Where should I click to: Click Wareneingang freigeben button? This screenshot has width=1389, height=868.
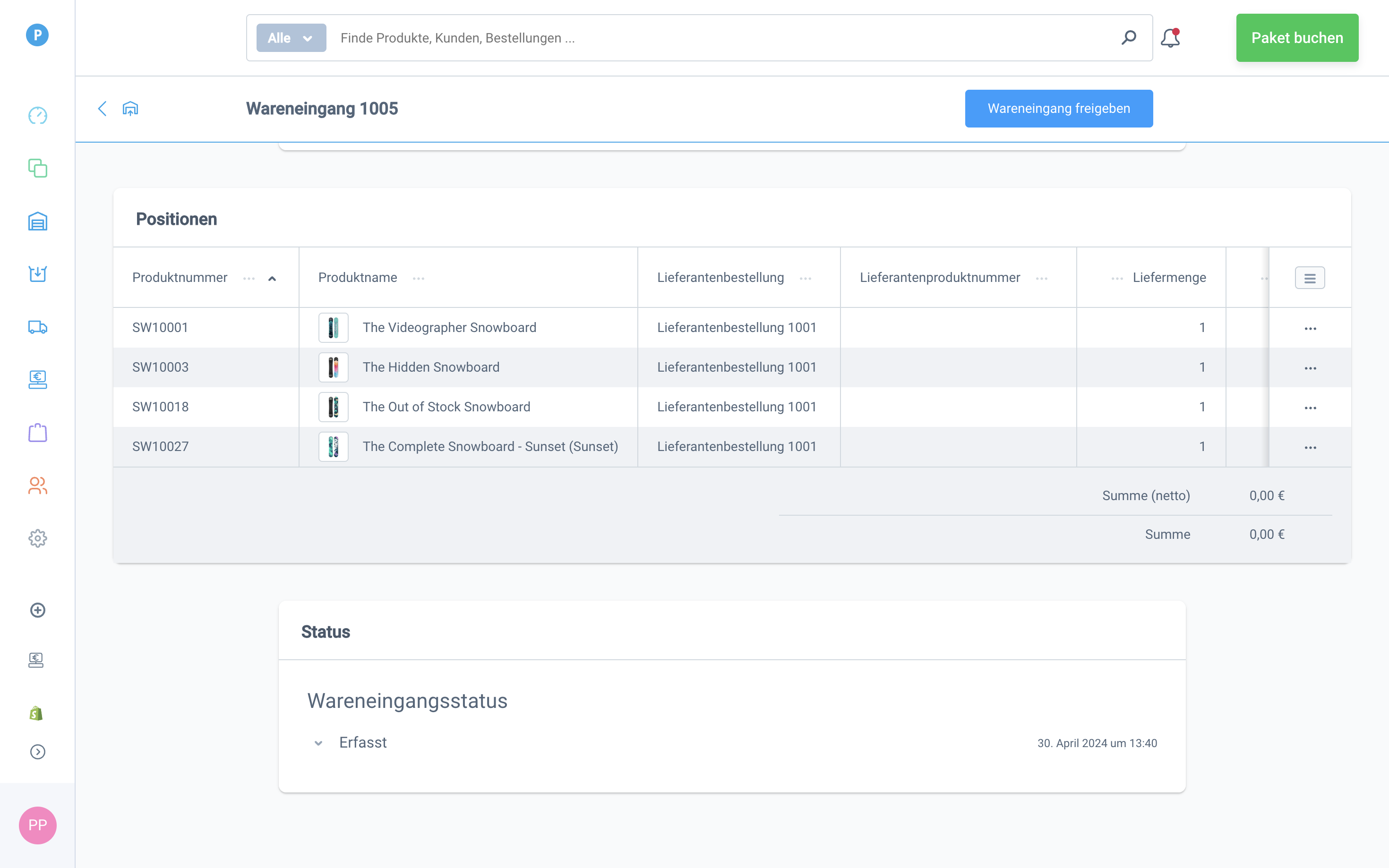point(1058,109)
